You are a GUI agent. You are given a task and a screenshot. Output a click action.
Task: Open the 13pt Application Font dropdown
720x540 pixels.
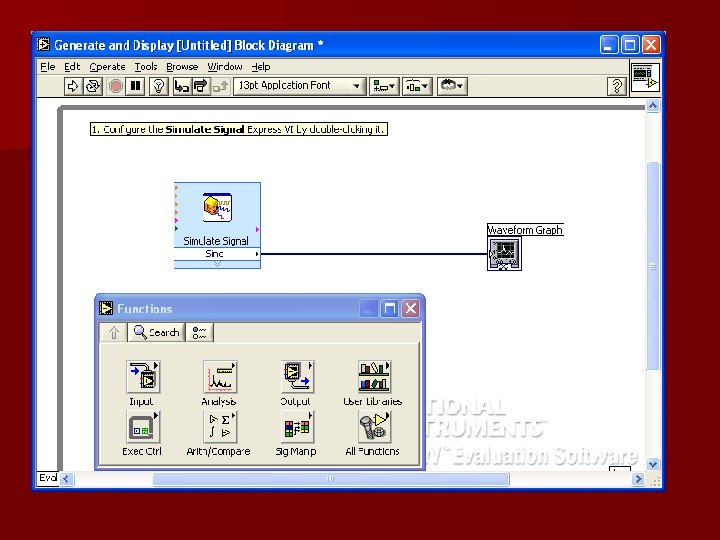pyautogui.click(x=300, y=86)
